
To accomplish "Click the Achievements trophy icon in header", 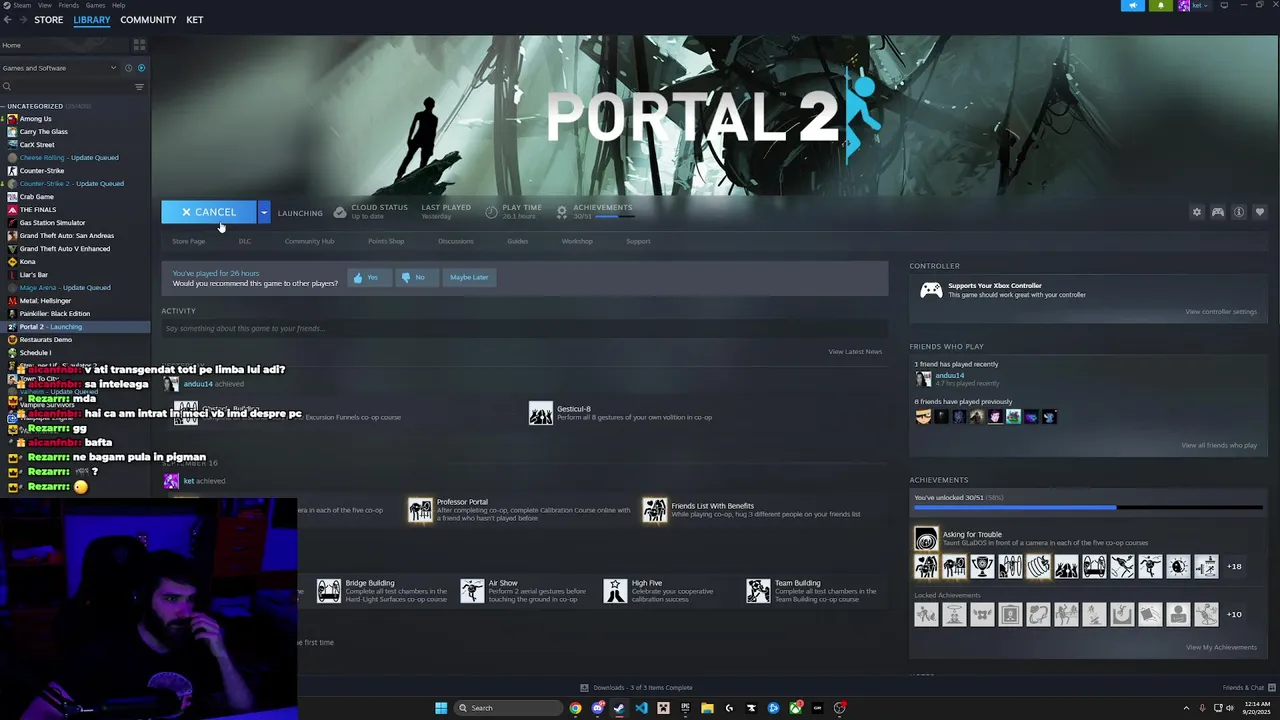I will [x=562, y=212].
